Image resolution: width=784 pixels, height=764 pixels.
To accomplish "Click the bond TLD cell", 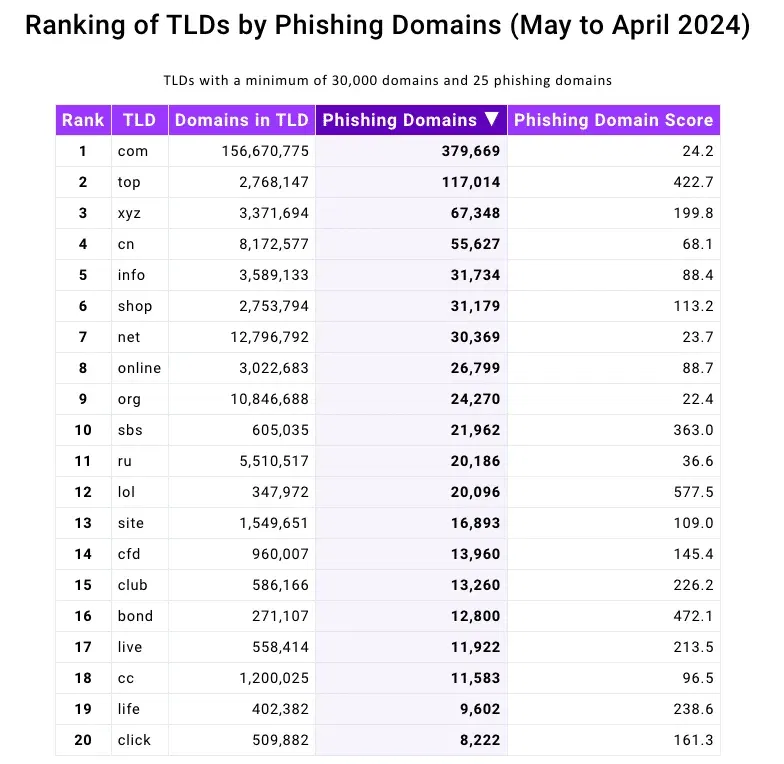I will [x=135, y=616].
